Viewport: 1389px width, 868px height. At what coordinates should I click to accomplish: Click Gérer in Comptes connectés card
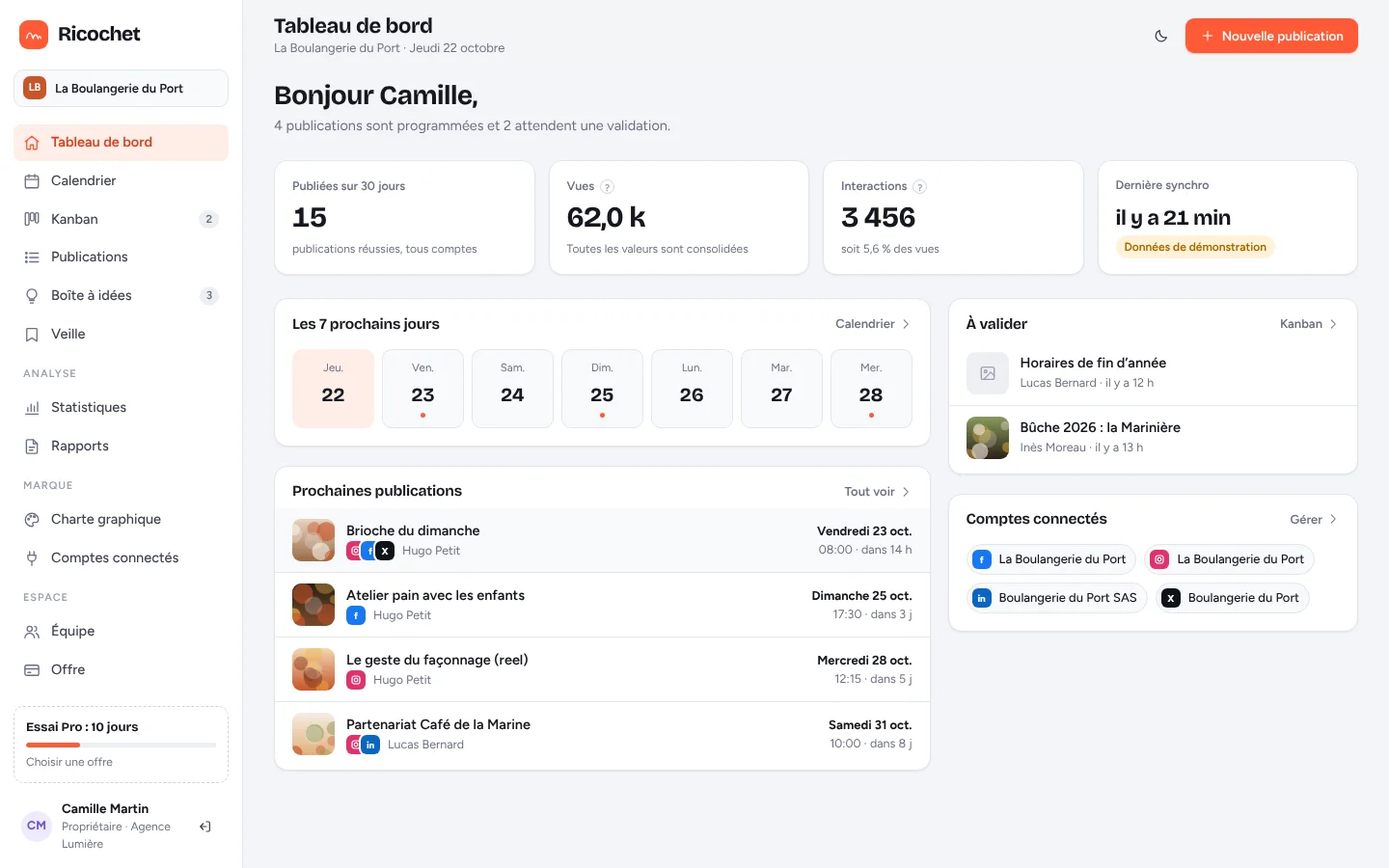coord(1314,520)
